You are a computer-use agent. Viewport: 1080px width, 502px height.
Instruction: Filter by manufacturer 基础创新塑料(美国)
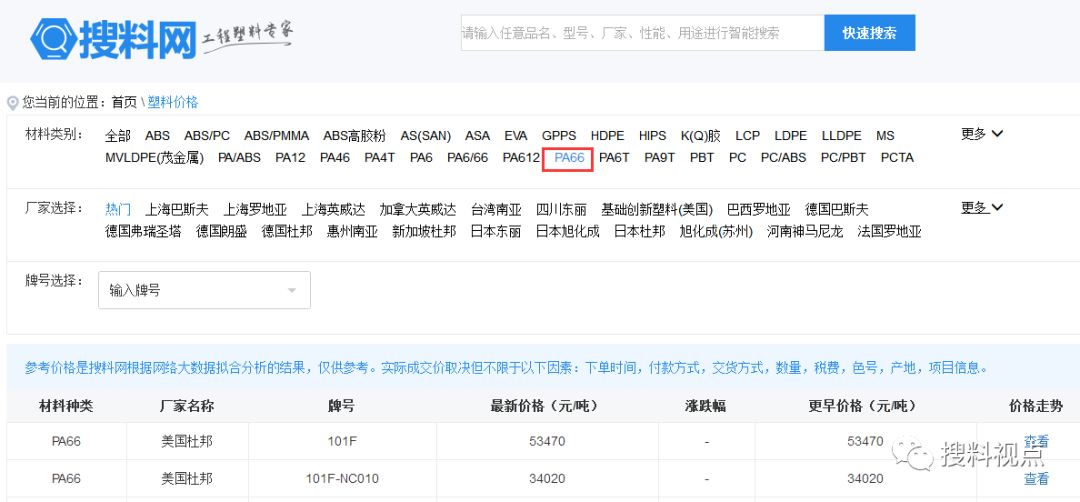tap(657, 209)
